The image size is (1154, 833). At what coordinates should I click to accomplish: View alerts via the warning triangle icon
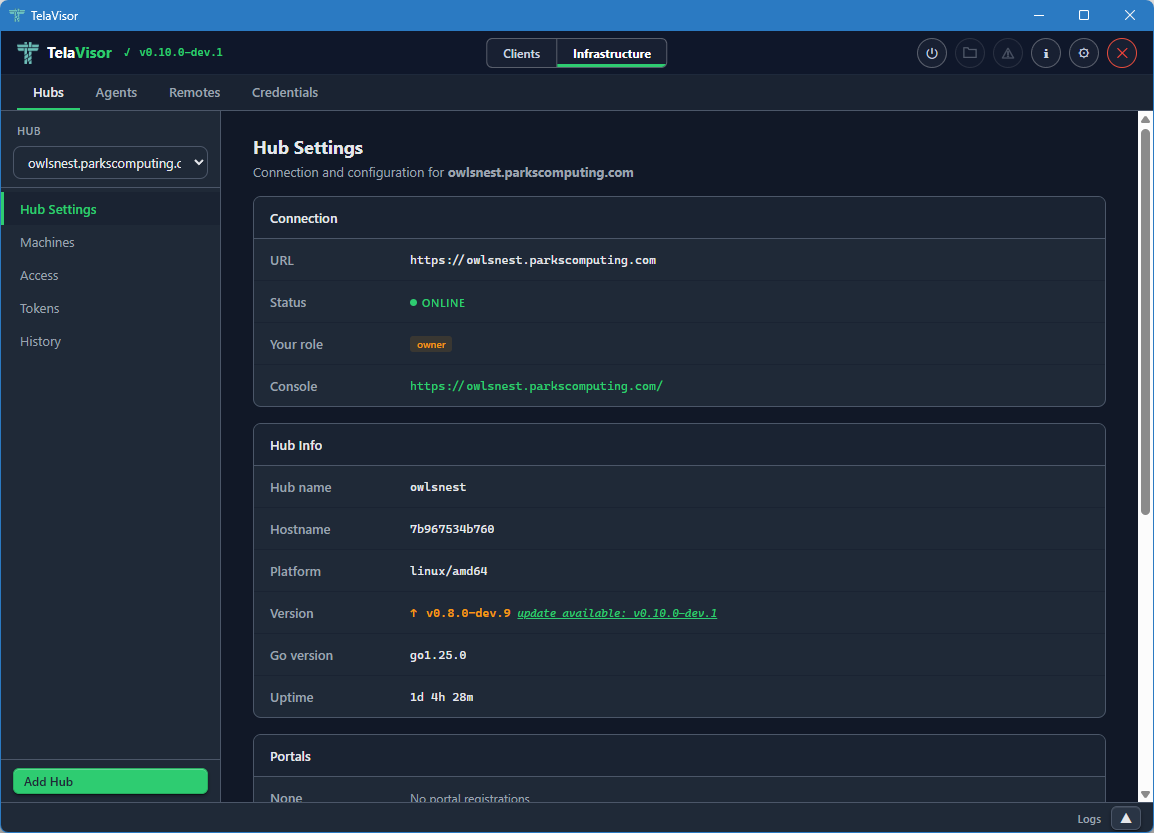[x=1008, y=53]
